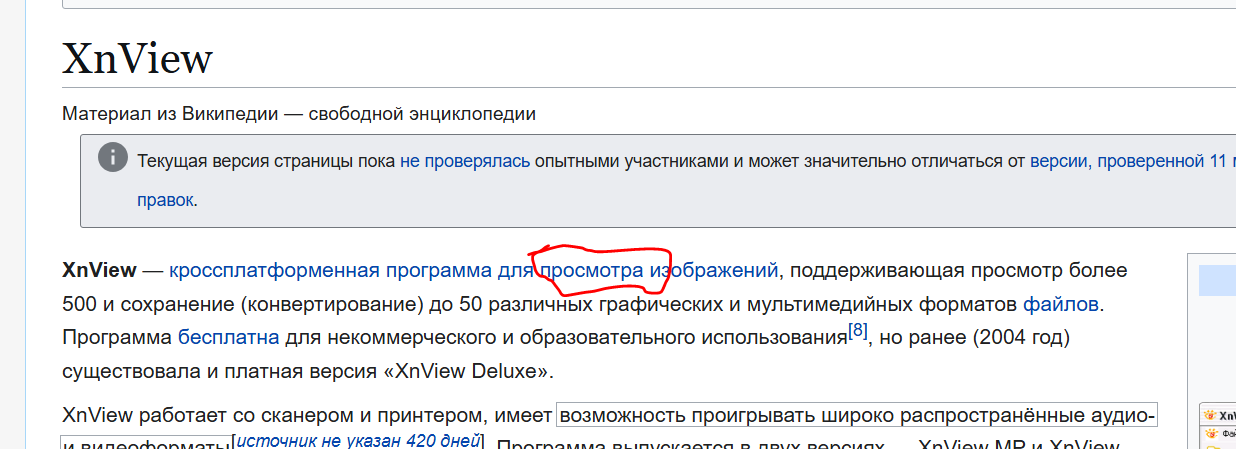
Task: Click the 'XnView' page heading
Action: pos(137,59)
